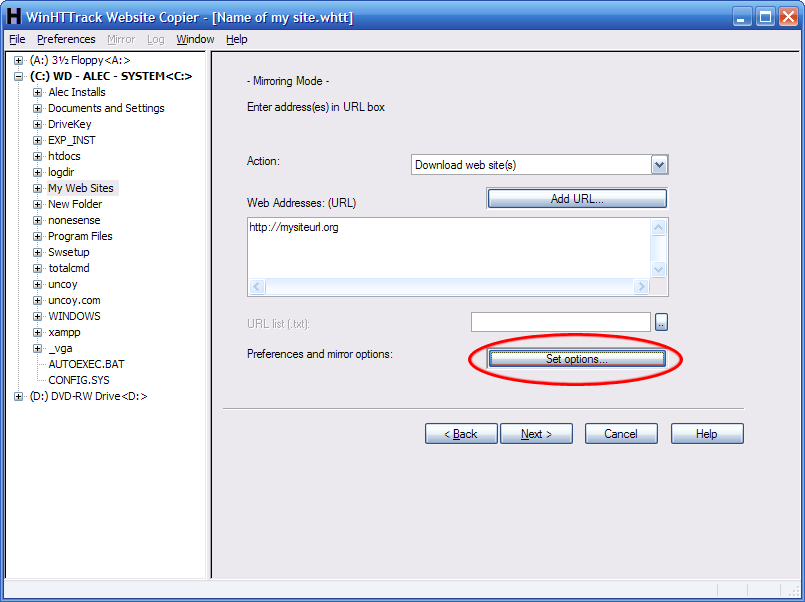Select Documents and Settings label
Image resolution: width=805 pixels, height=602 pixels.
click(106, 108)
